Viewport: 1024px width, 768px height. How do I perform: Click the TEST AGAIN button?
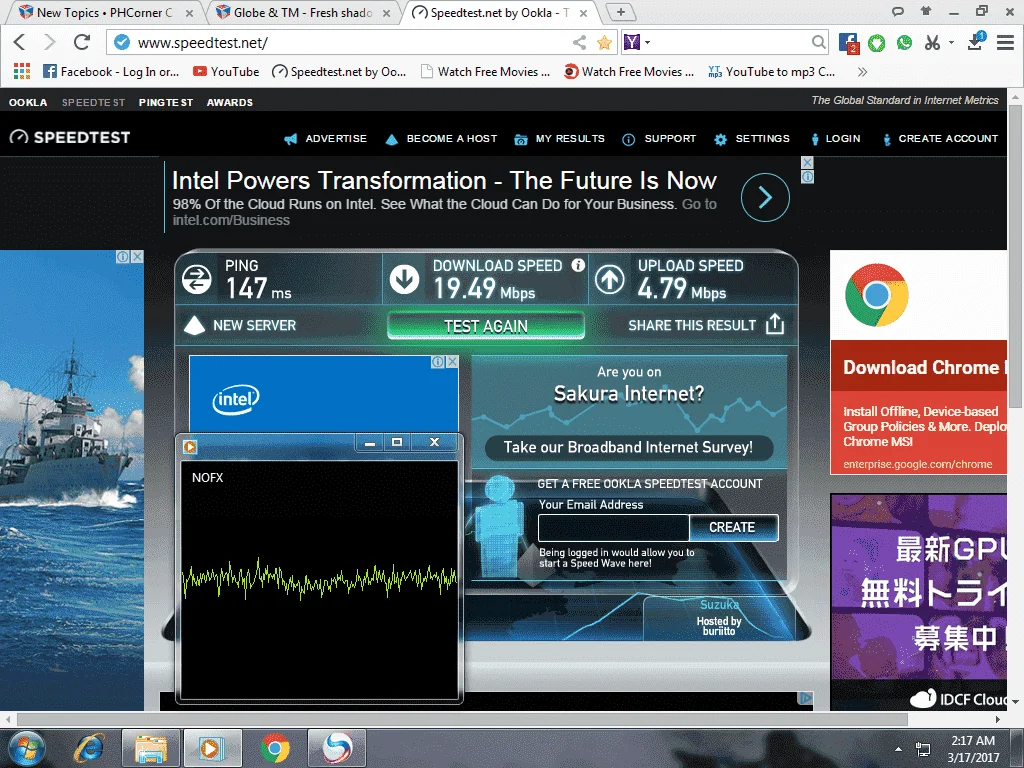tap(486, 326)
